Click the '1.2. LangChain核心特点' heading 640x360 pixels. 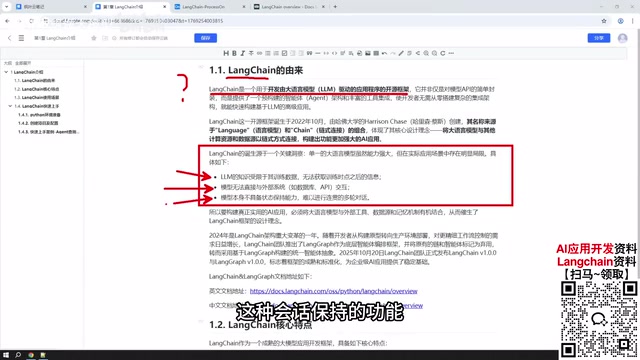tap(260, 325)
